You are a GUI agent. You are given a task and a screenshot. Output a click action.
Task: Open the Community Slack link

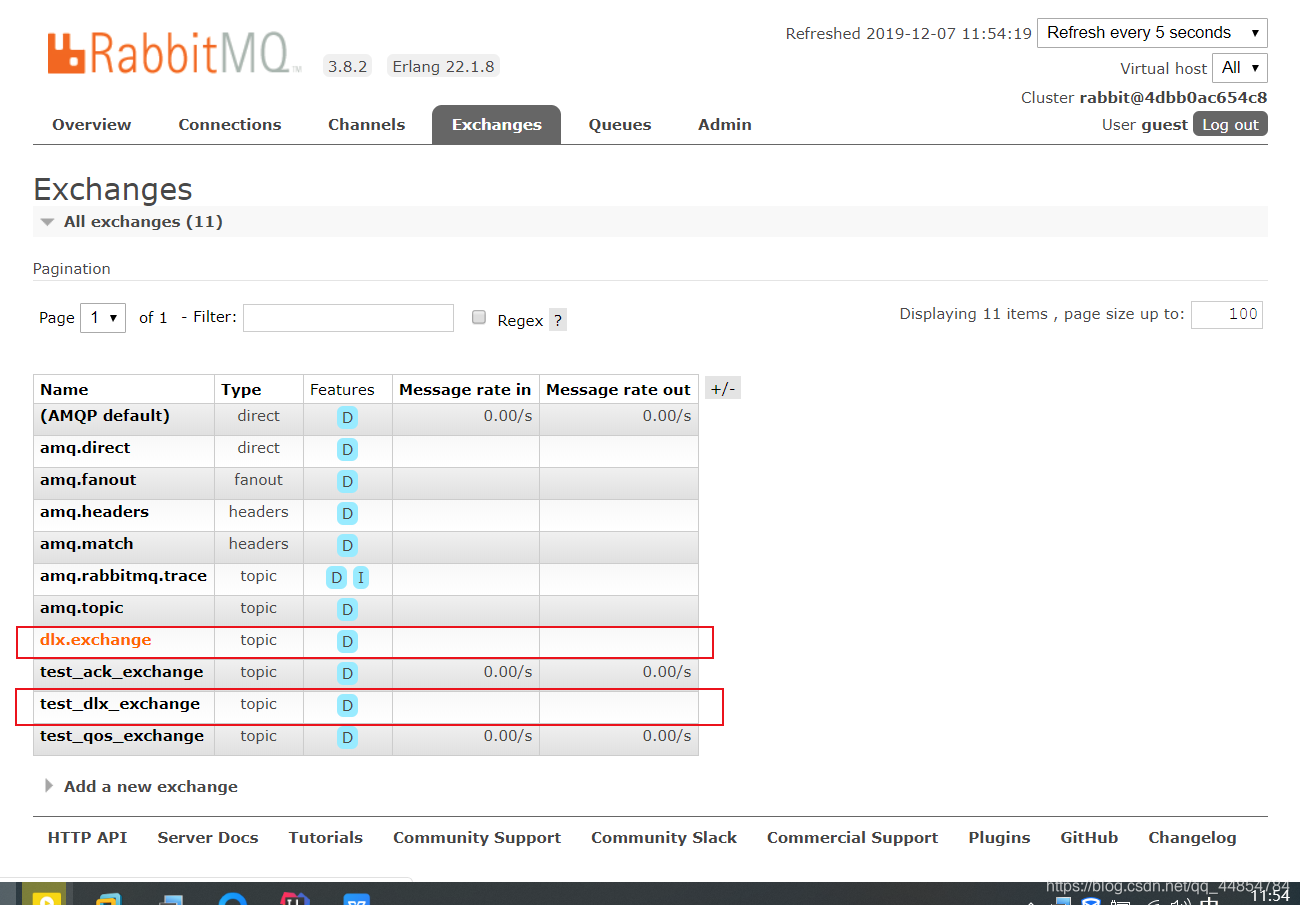pos(664,838)
